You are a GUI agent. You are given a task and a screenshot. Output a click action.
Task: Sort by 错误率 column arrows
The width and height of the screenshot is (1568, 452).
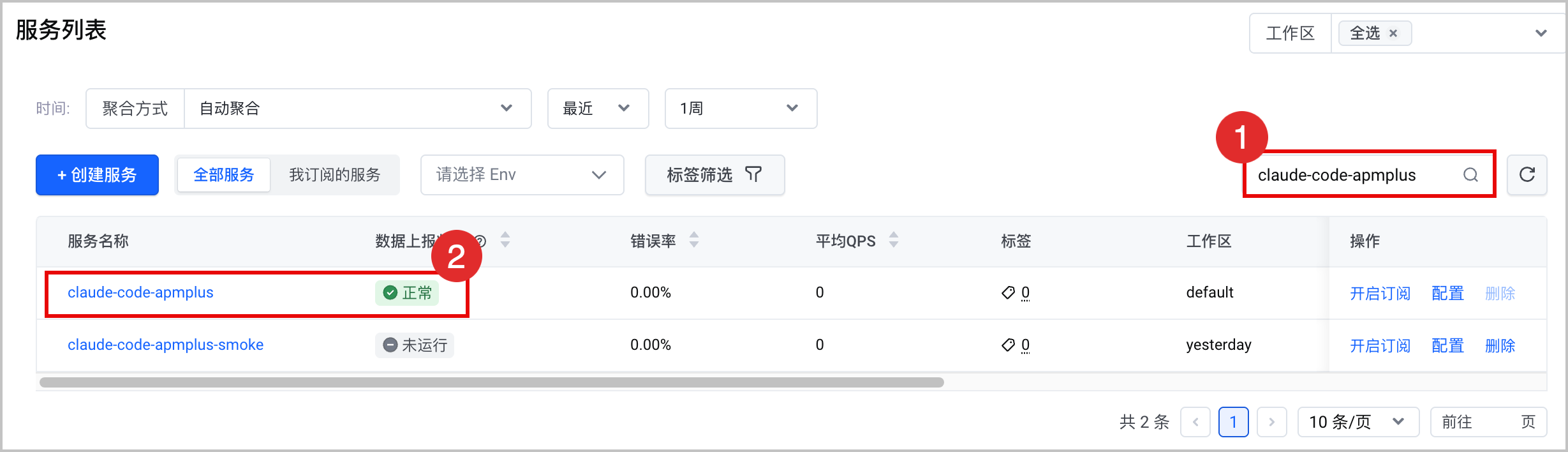pos(694,240)
